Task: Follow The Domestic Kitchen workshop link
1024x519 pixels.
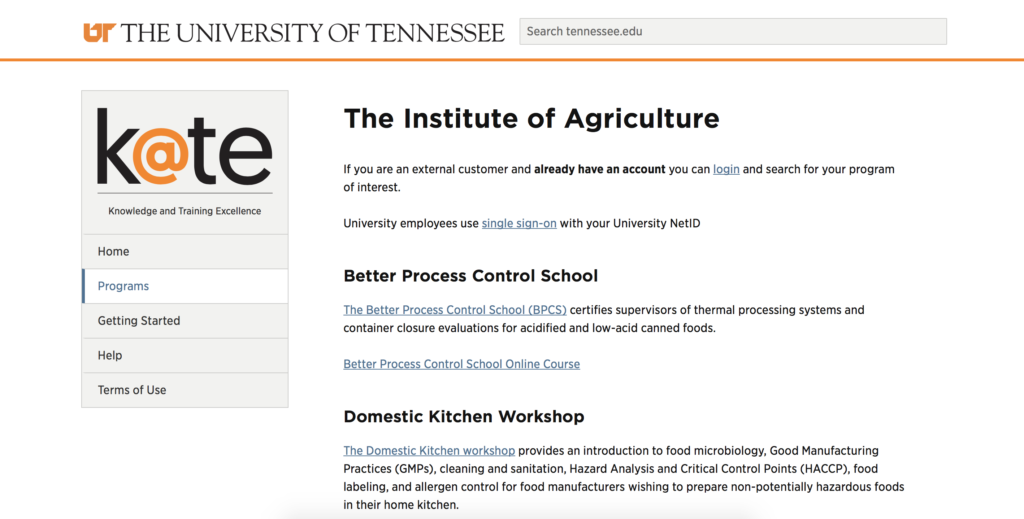Action: tap(429, 450)
